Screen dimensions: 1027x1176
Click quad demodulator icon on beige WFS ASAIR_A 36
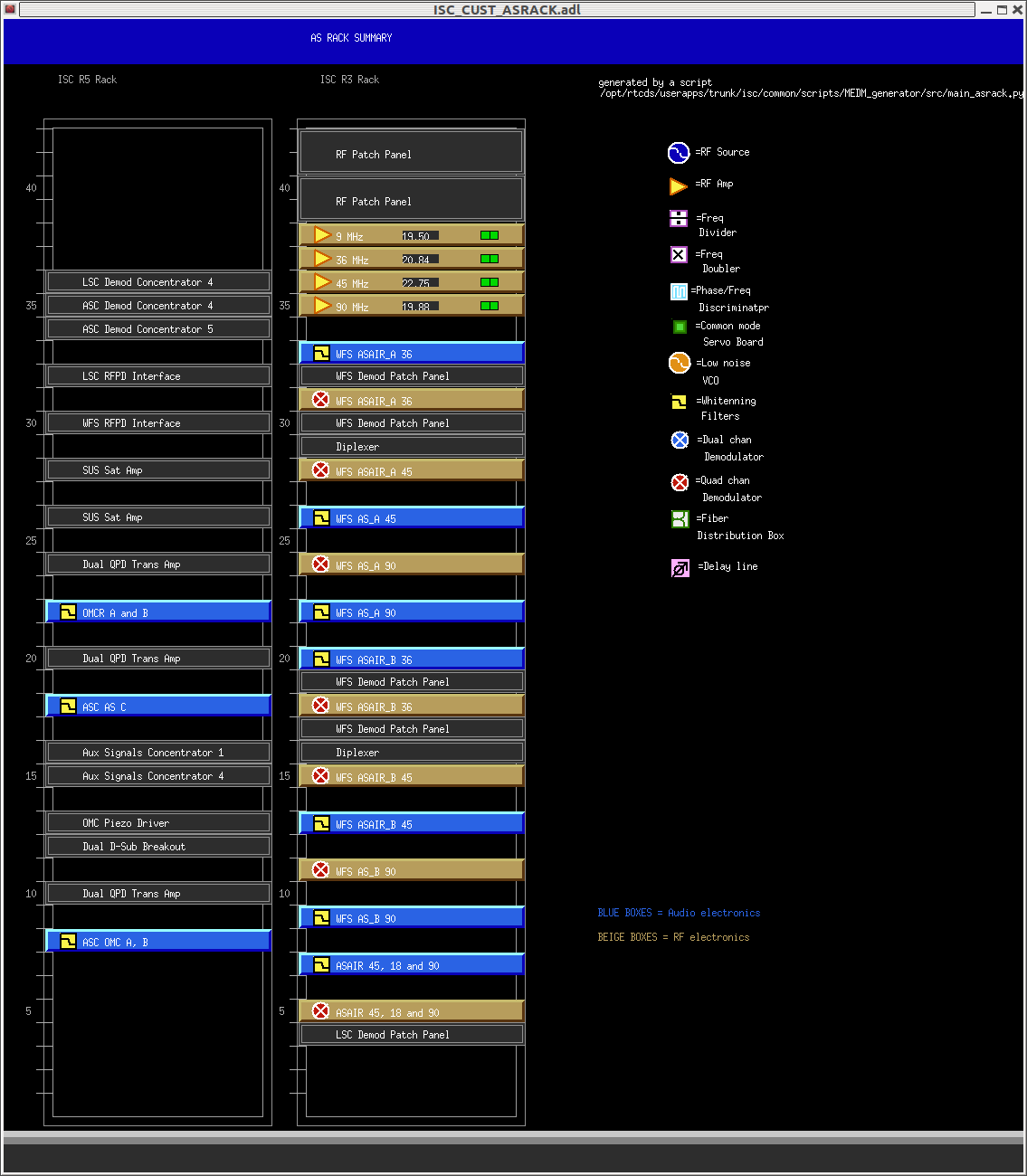(320, 399)
